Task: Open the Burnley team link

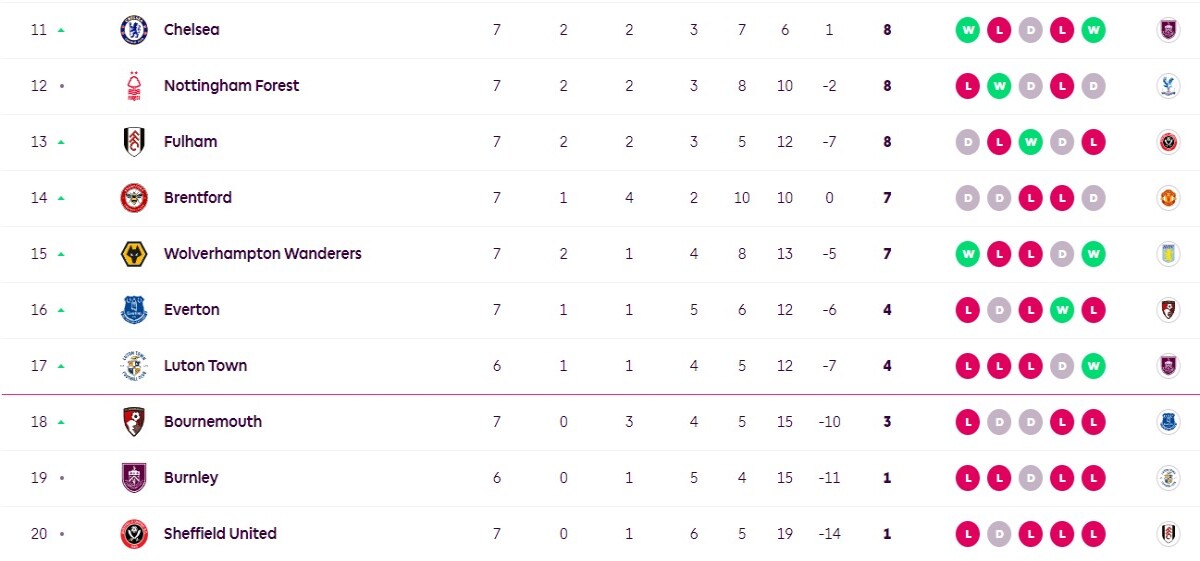Action: click(x=191, y=478)
